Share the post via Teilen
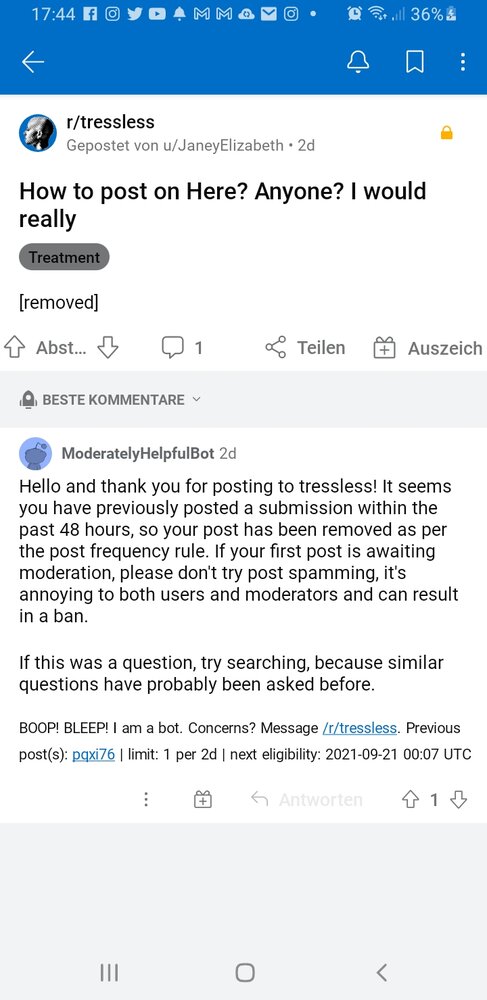Screen dimensions: 487x1000 pos(305,348)
